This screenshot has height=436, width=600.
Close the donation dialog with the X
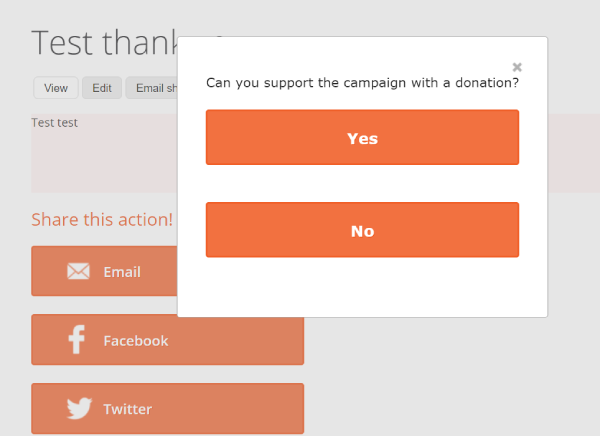click(x=517, y=67)
